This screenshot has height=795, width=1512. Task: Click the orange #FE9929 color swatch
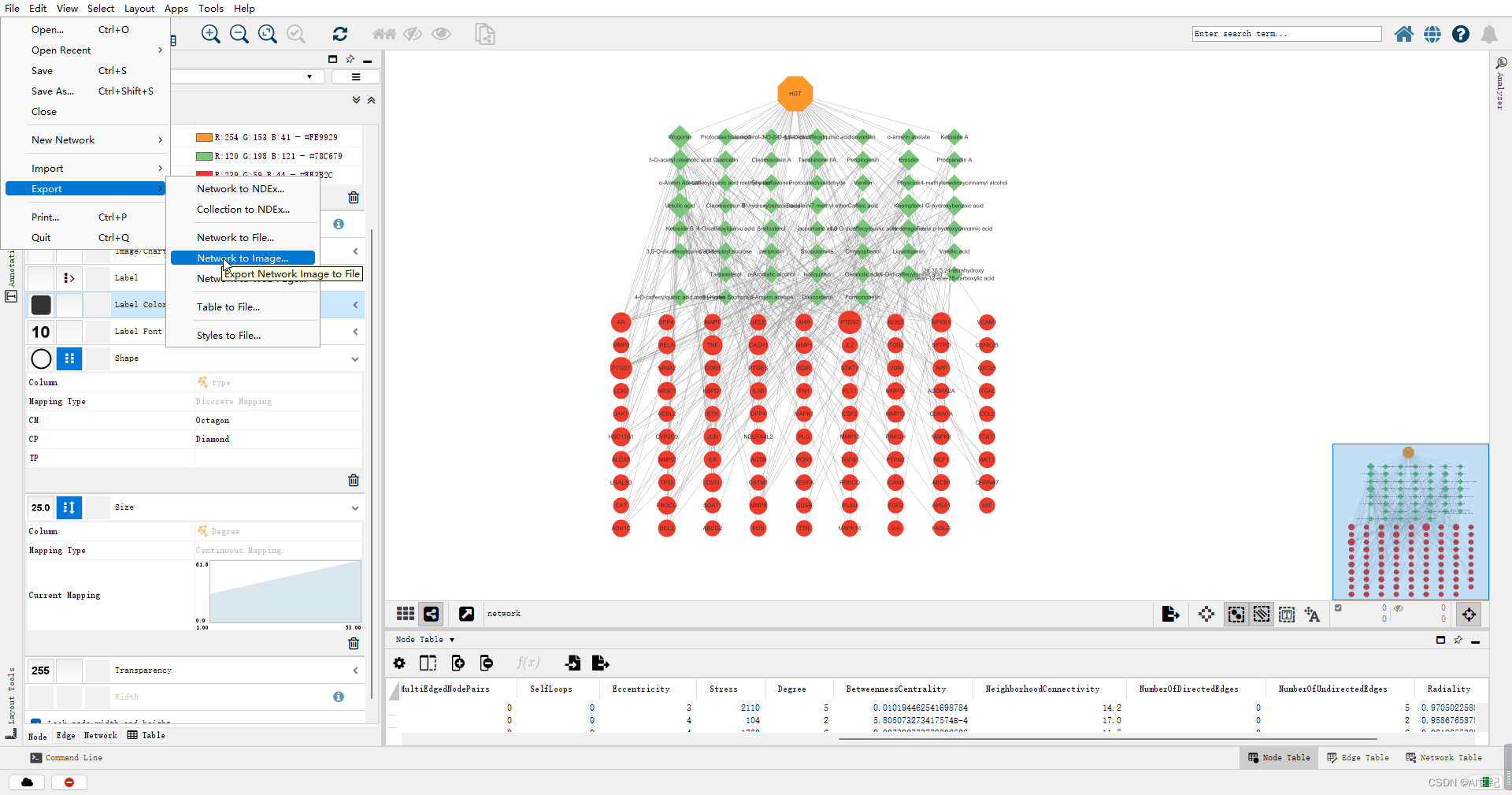(x=204, y=137)
